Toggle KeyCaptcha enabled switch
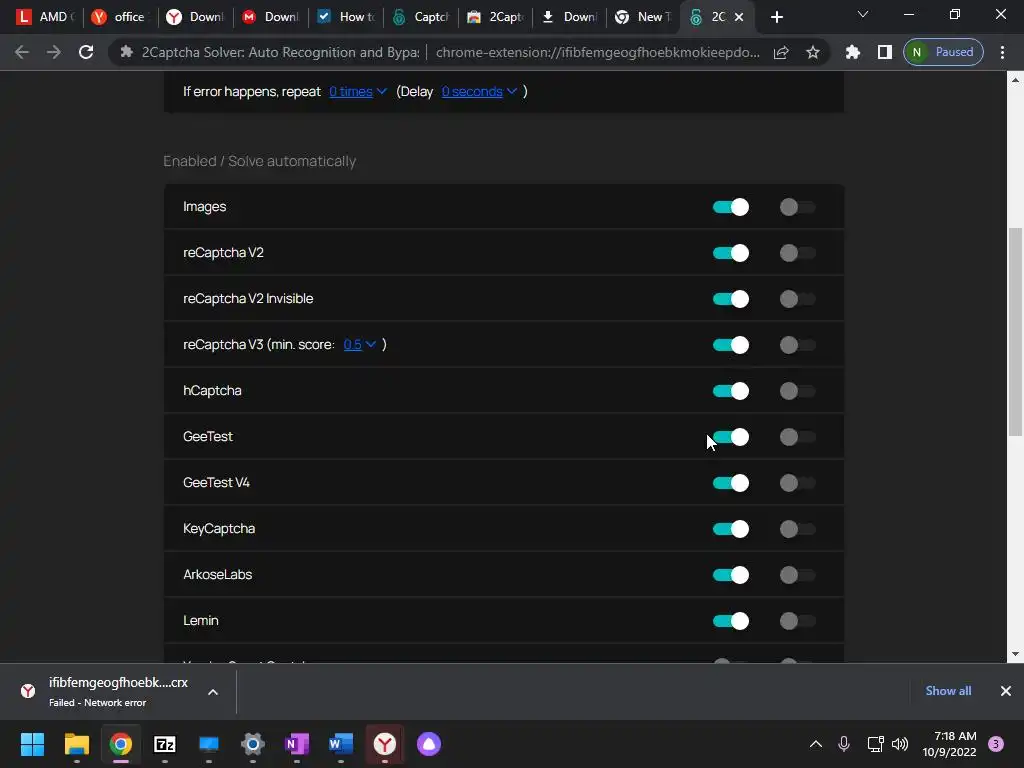This screenshot has width=1024, height=768. coord(730,529)
